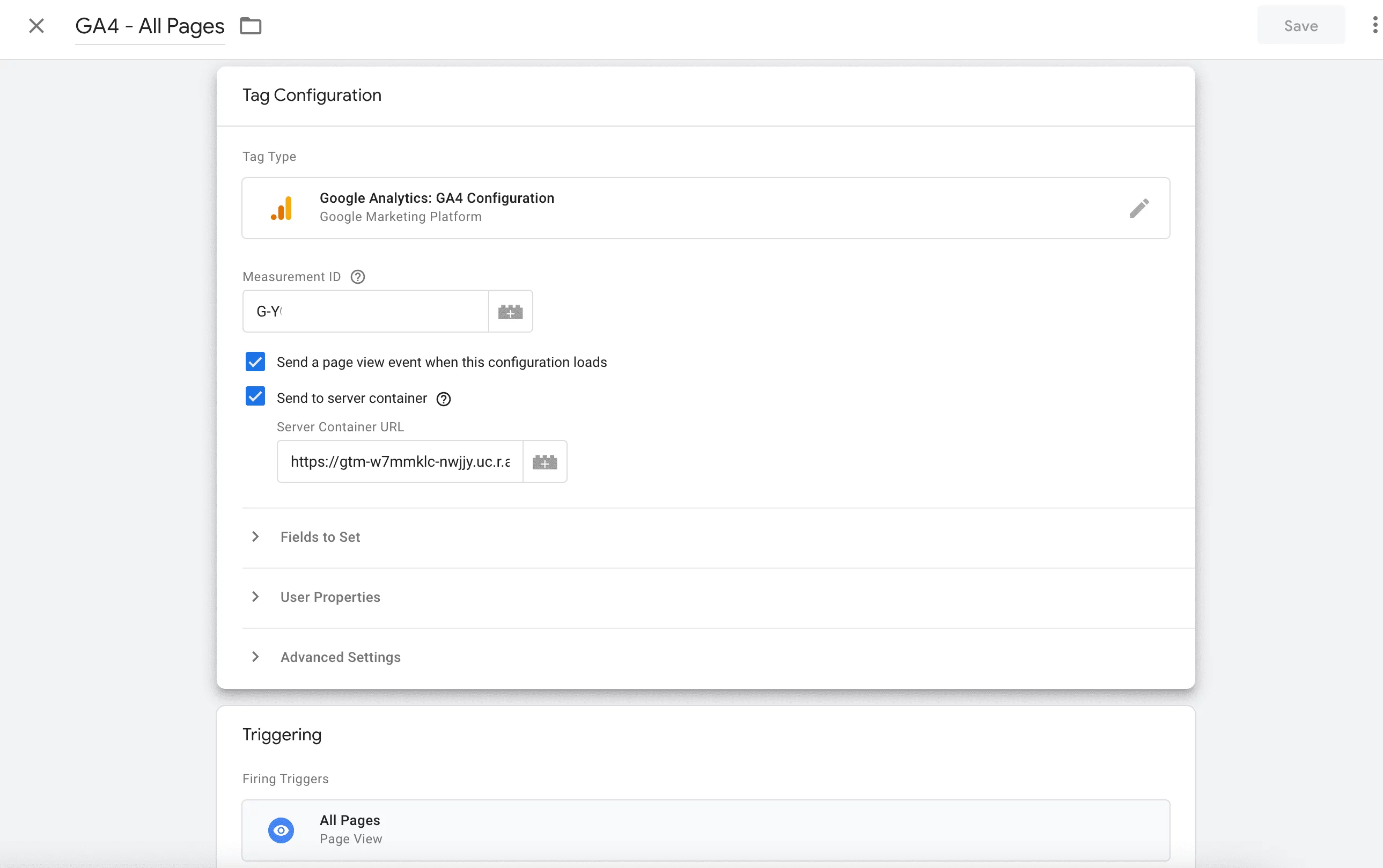Open the All Pages firing trigger
This screenshot has height=868, width=1383.
(x=705, y=830)
